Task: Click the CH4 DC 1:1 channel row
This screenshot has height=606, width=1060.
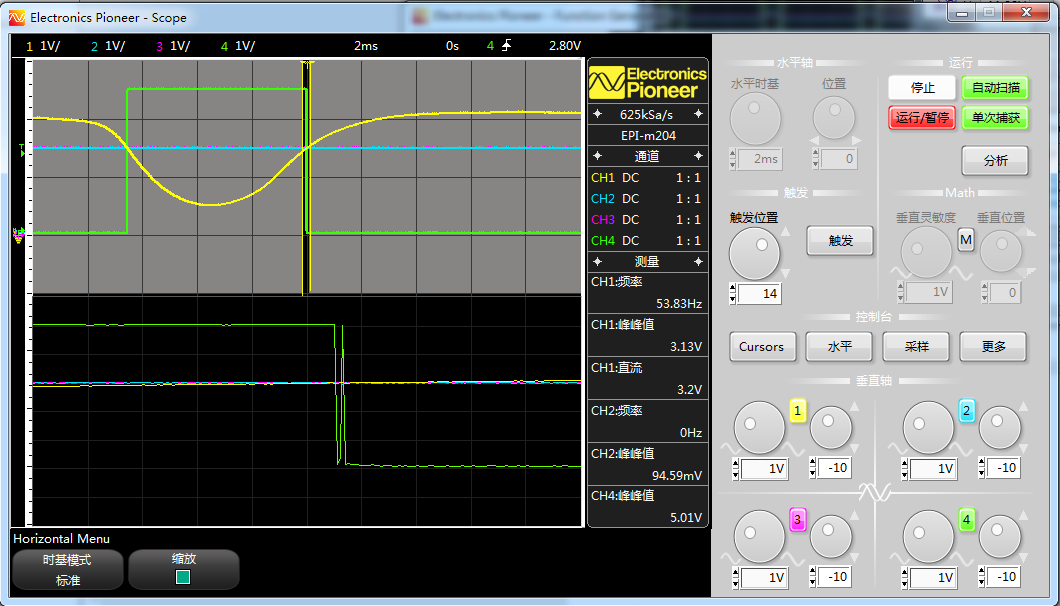Action: tap(648, 240)
